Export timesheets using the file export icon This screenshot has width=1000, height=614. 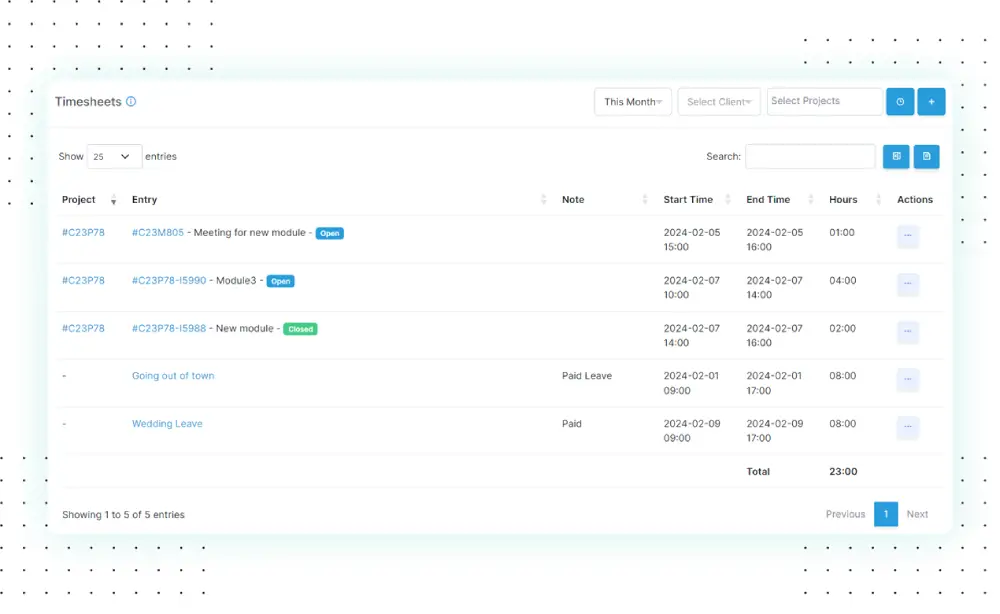coord(927,156)
